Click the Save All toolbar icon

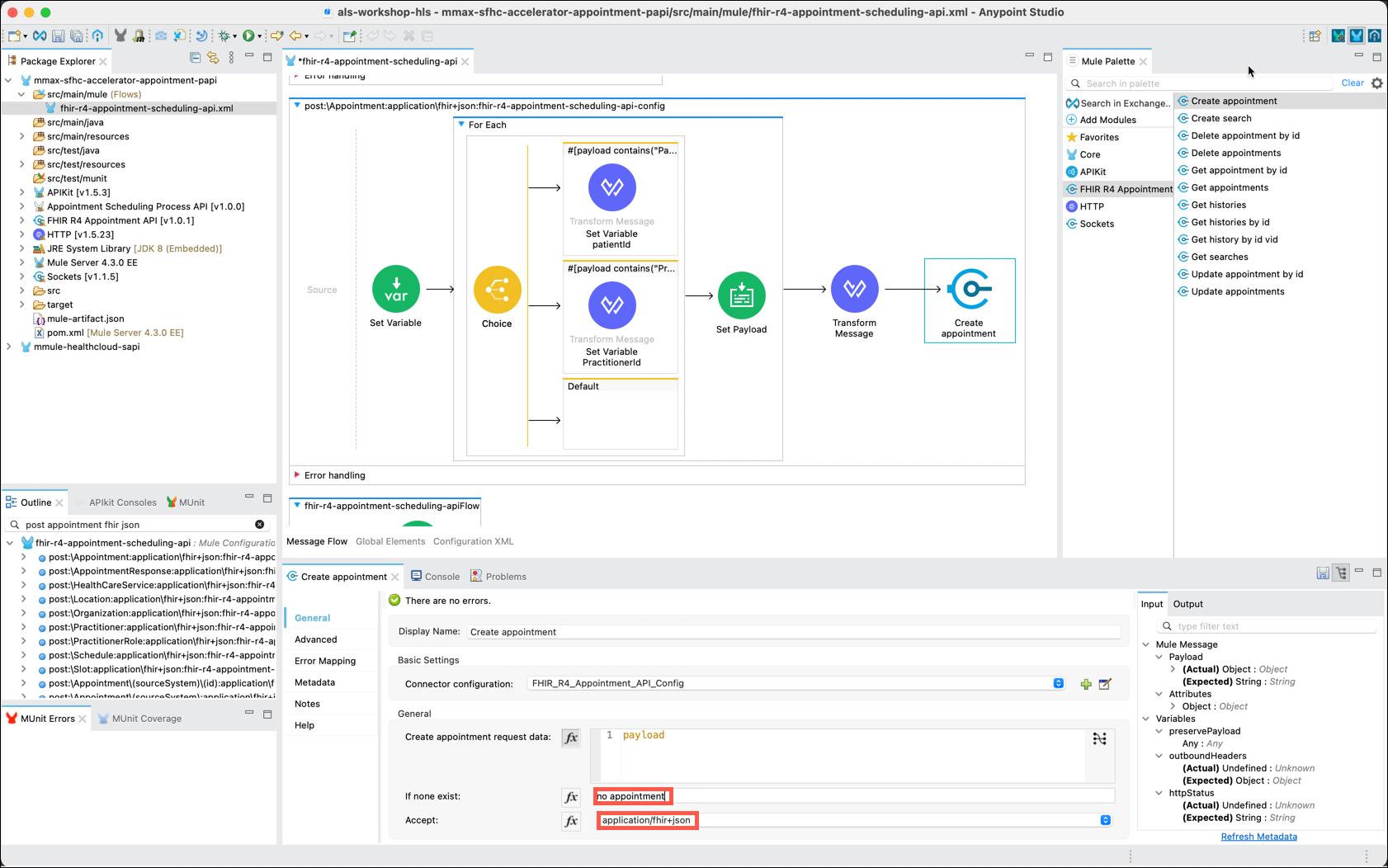(x=76, y=36)
